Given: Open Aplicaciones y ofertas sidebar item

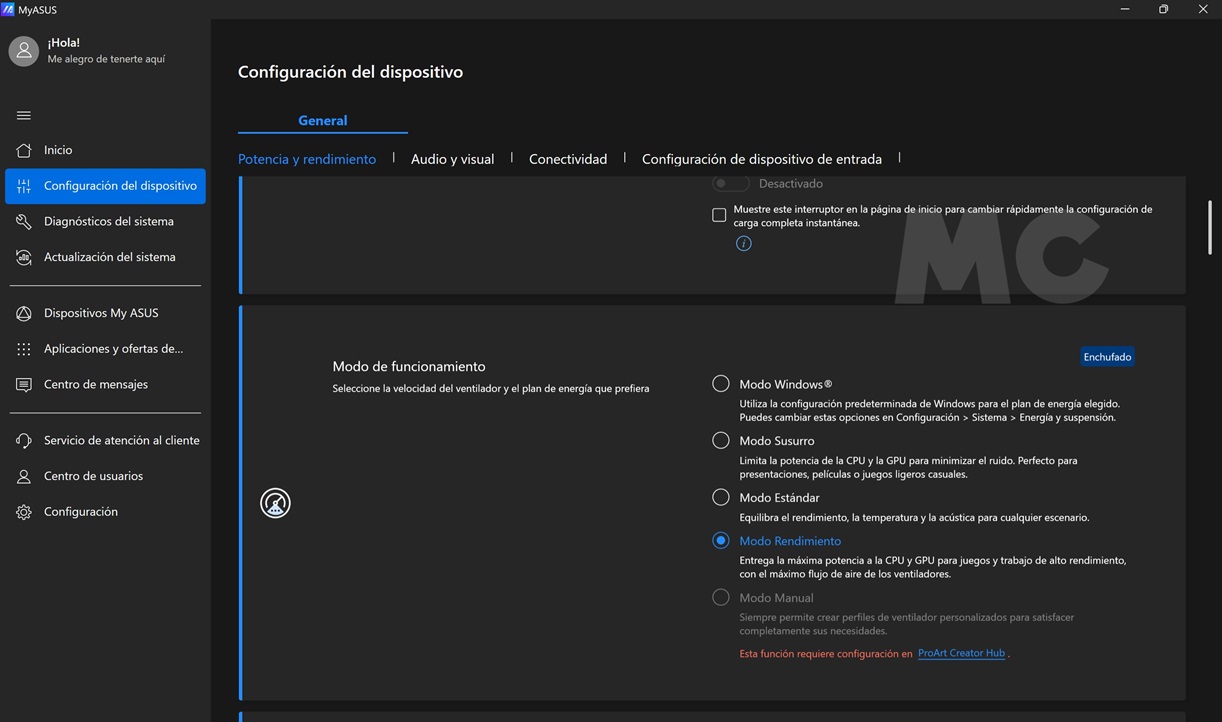Looking at the screenshot, I should [x=113, y=349].
